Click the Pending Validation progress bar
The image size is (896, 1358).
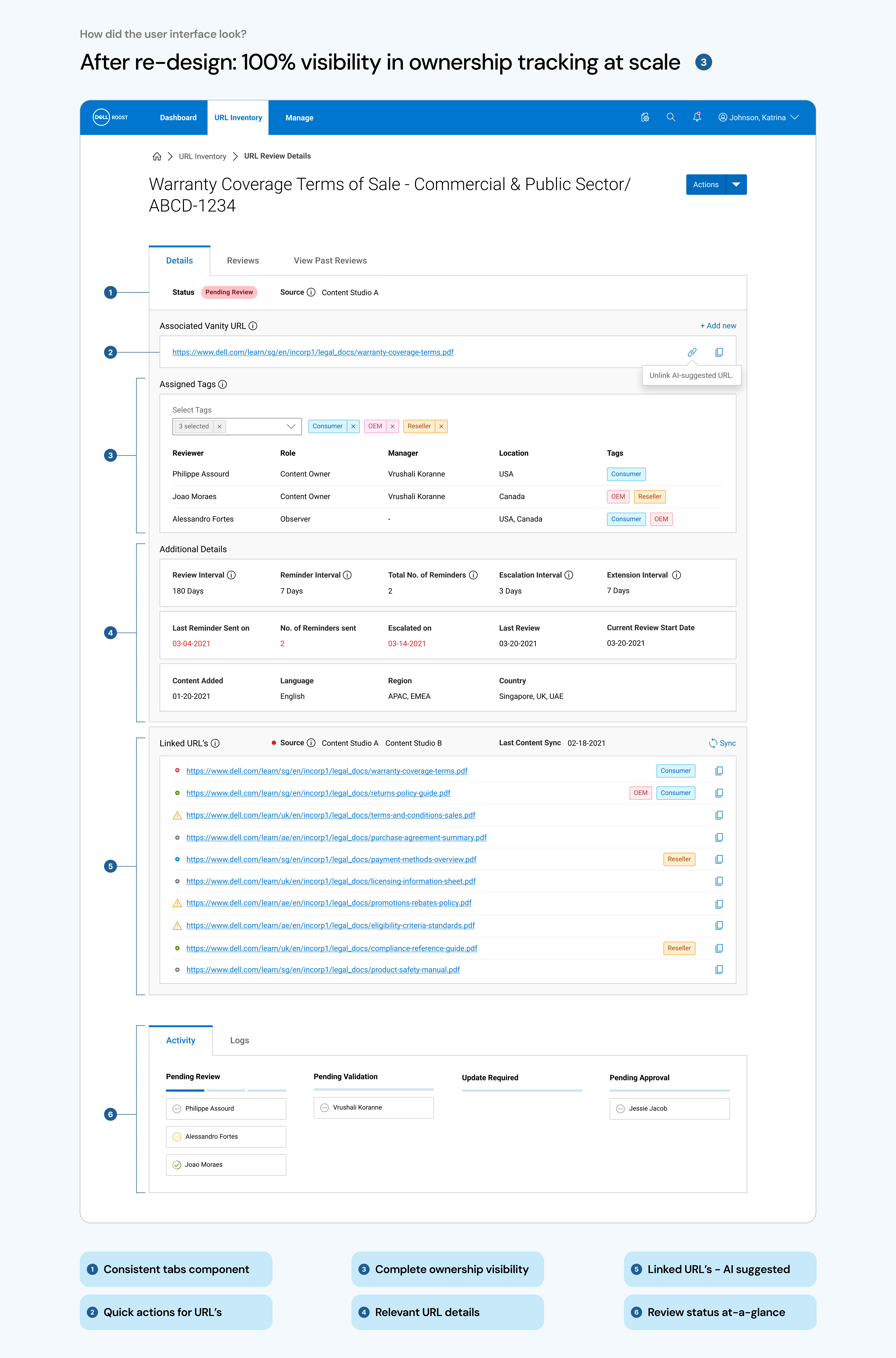tap(374, 1089)
